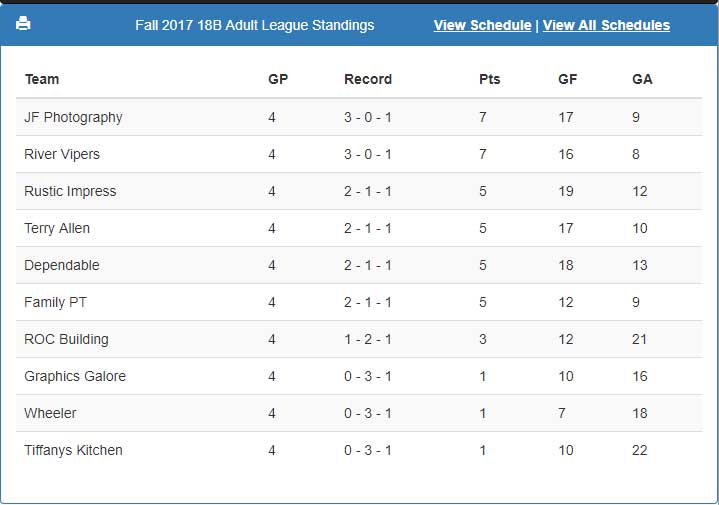719x505 pixels.
Task: Open the View Schedule link
Action: click(482, 25)
